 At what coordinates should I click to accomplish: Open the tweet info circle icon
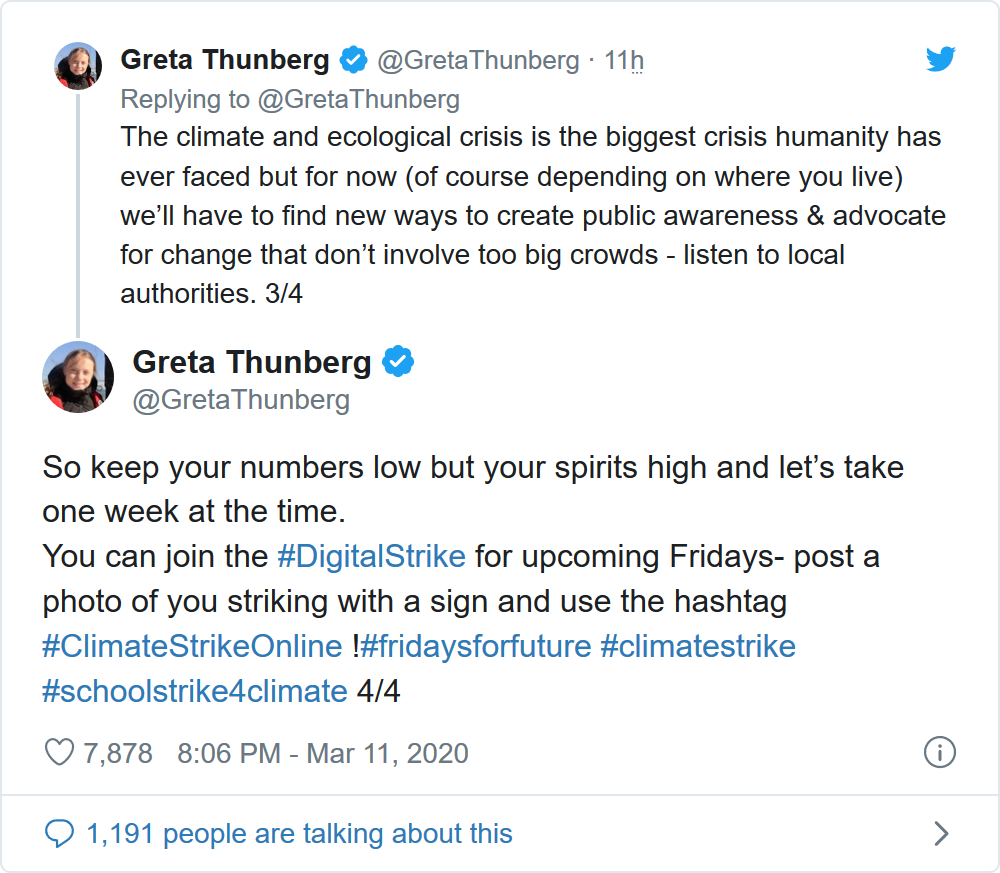click(x=940, y=752)
